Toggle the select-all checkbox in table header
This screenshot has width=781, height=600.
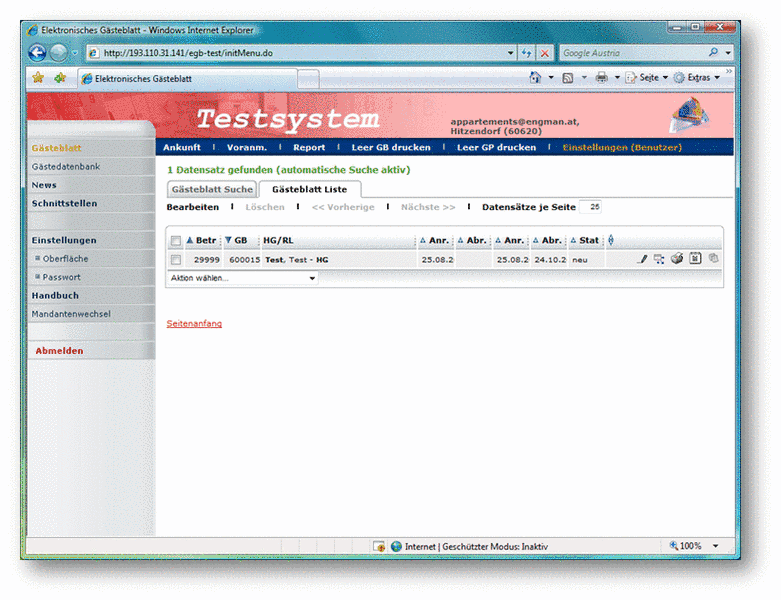(176, 241)
